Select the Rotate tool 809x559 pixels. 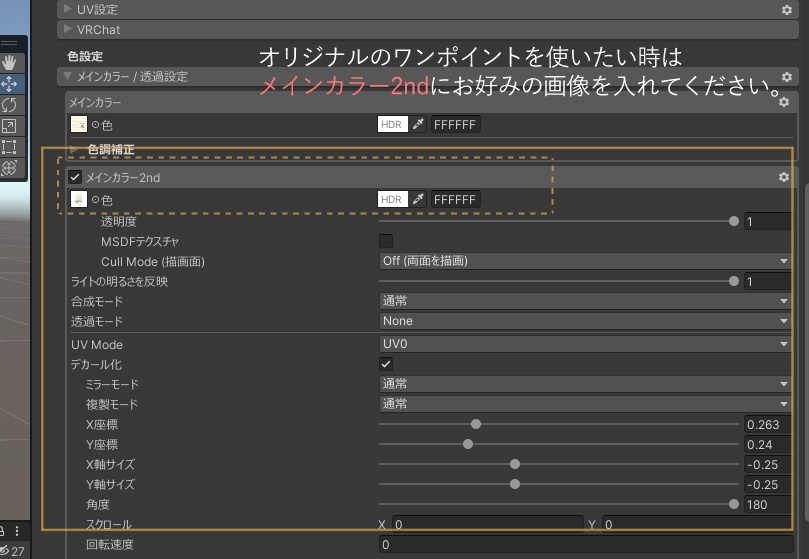[x=9, y=105]
